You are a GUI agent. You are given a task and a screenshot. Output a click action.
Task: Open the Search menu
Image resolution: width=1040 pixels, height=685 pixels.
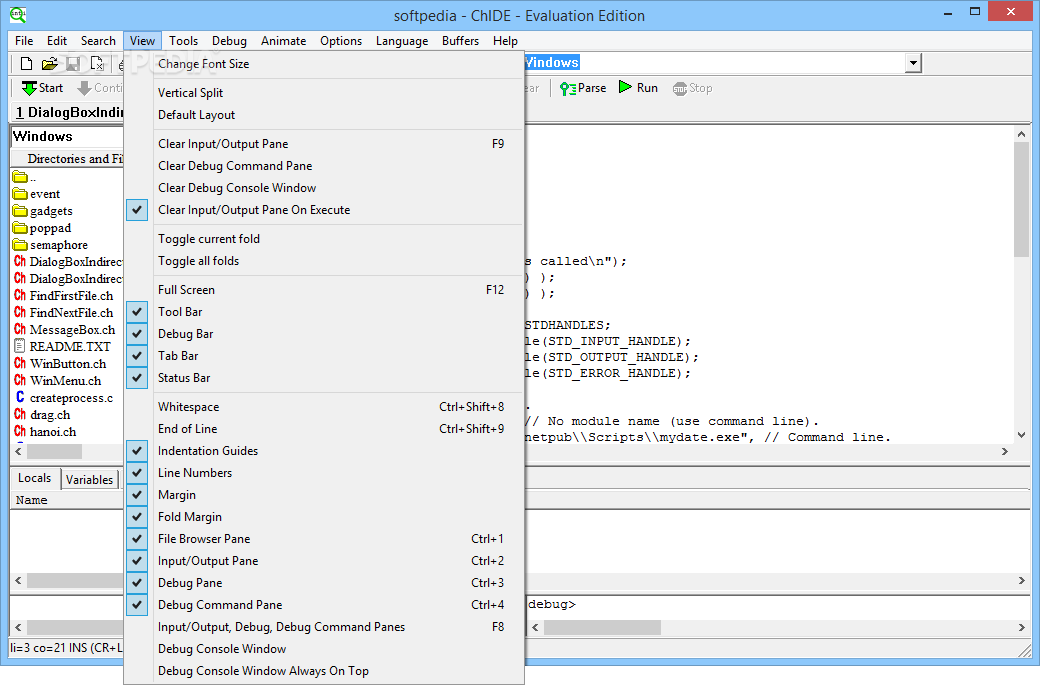(98, 40)
